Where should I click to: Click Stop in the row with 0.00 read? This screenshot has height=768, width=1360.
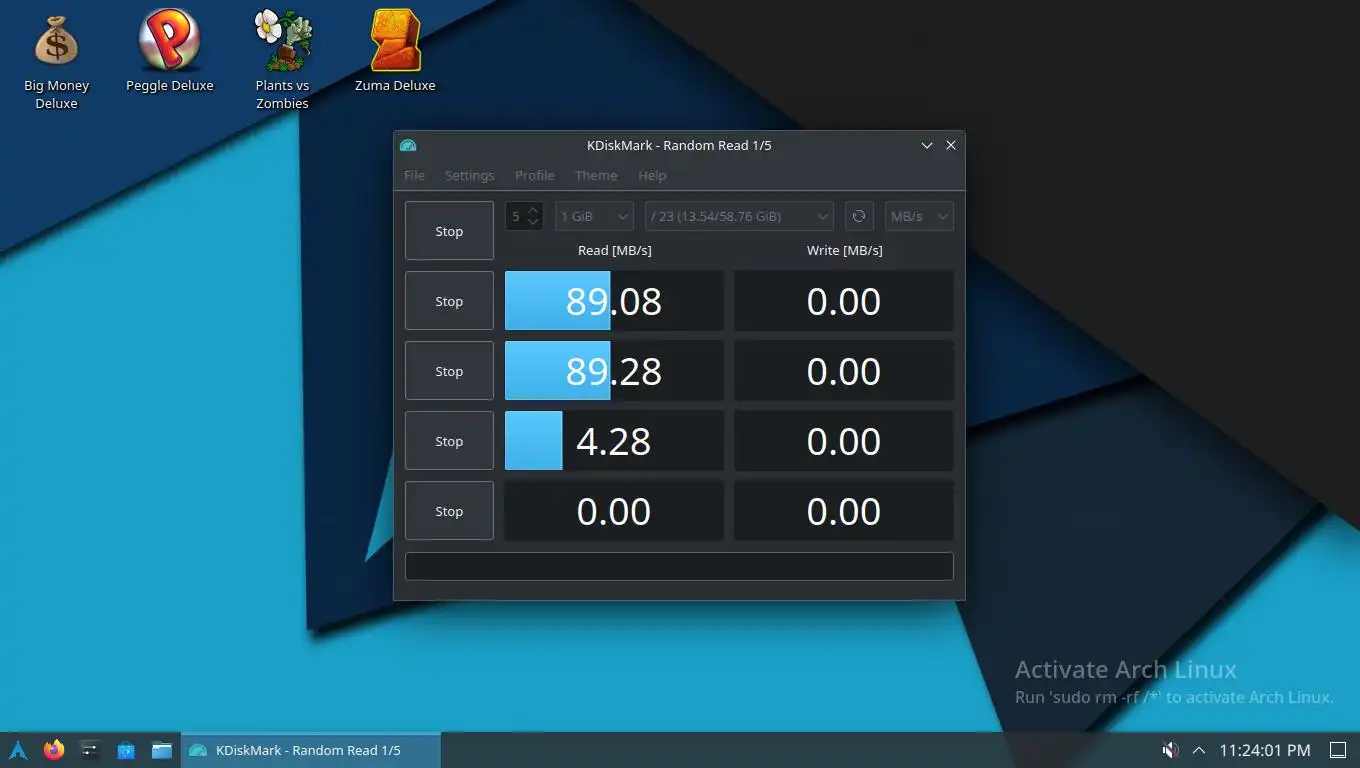point(449,511)
